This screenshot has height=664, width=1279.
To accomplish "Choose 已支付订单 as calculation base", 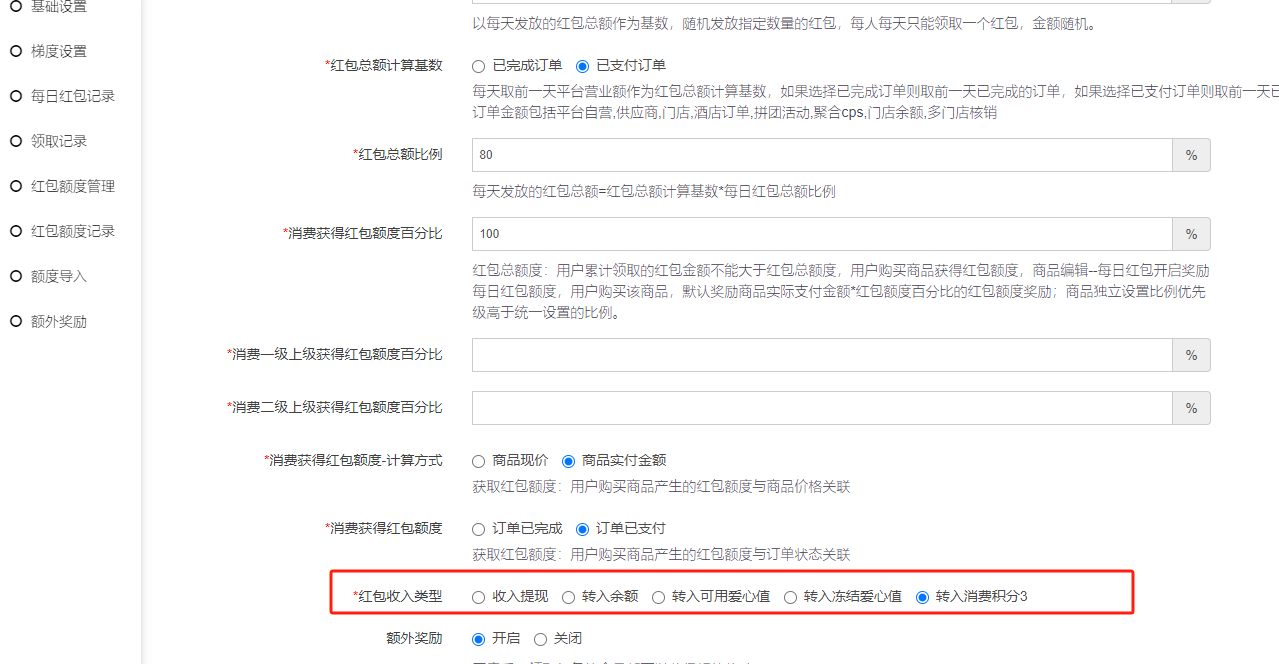I will [583, 66].
